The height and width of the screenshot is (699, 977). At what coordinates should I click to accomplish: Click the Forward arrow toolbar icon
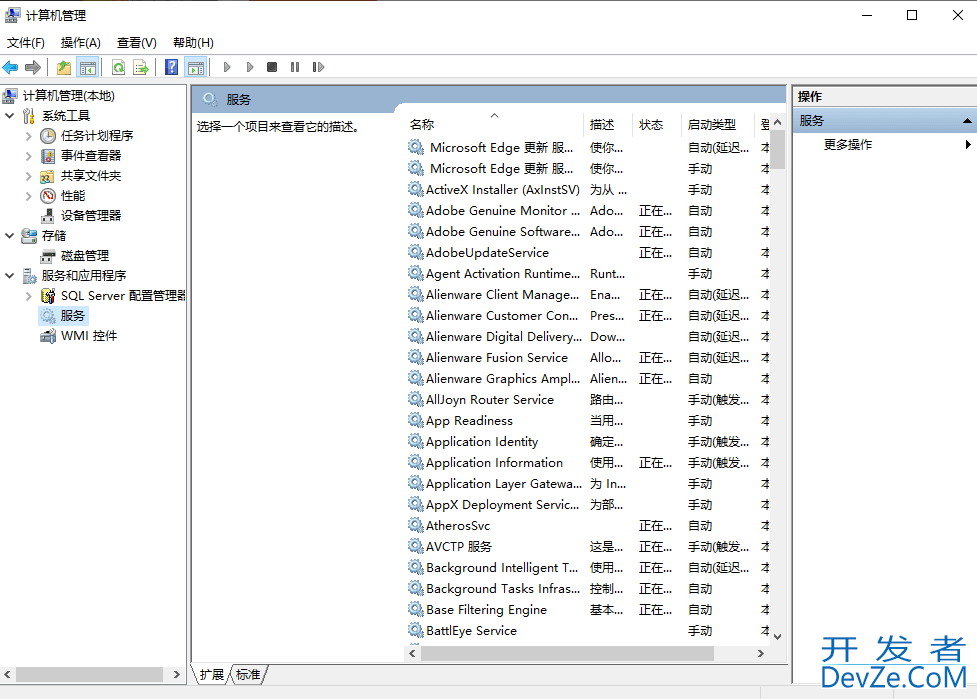tap(33, 67)
